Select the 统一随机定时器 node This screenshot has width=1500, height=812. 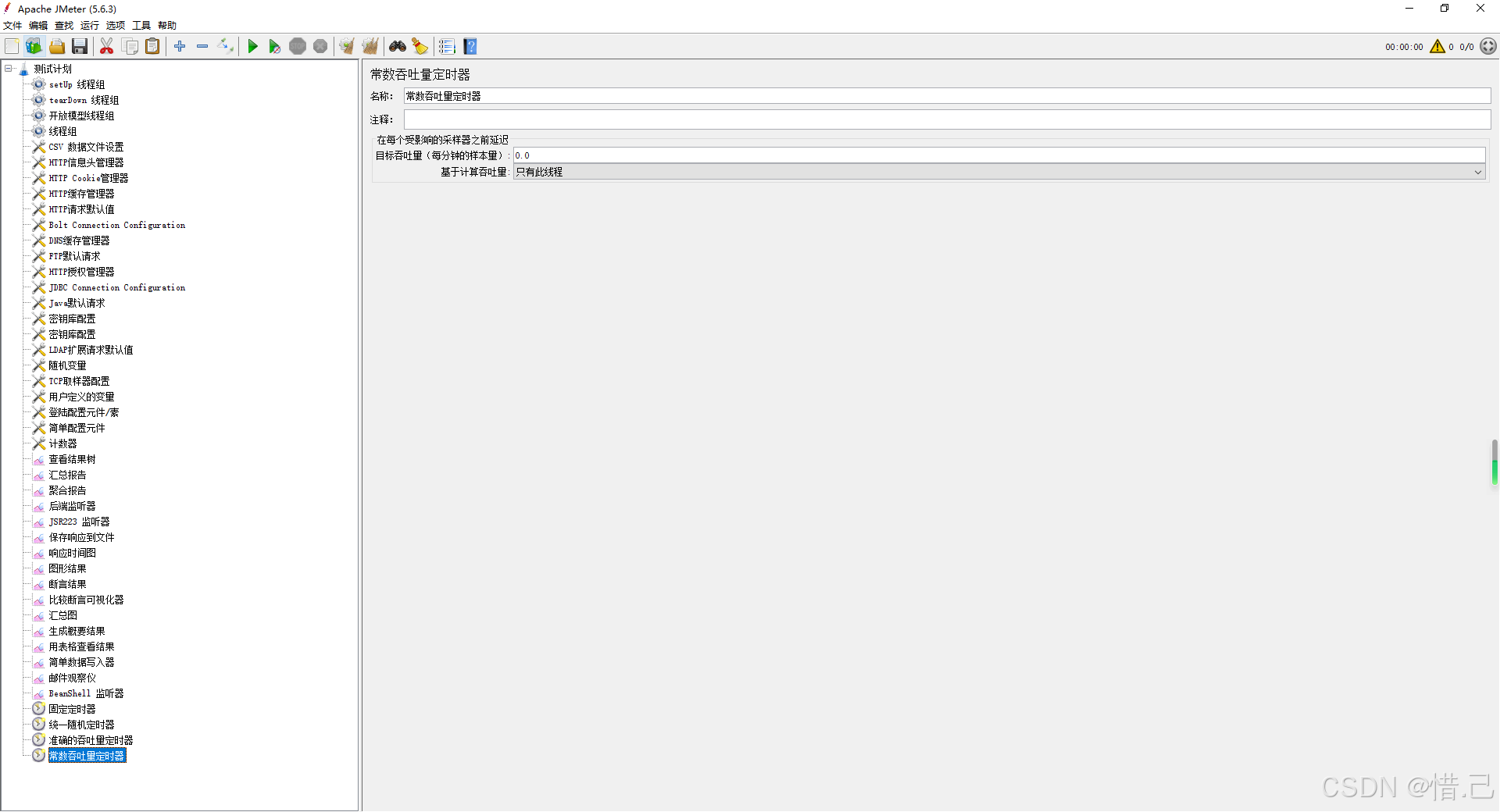click(81, 725)
